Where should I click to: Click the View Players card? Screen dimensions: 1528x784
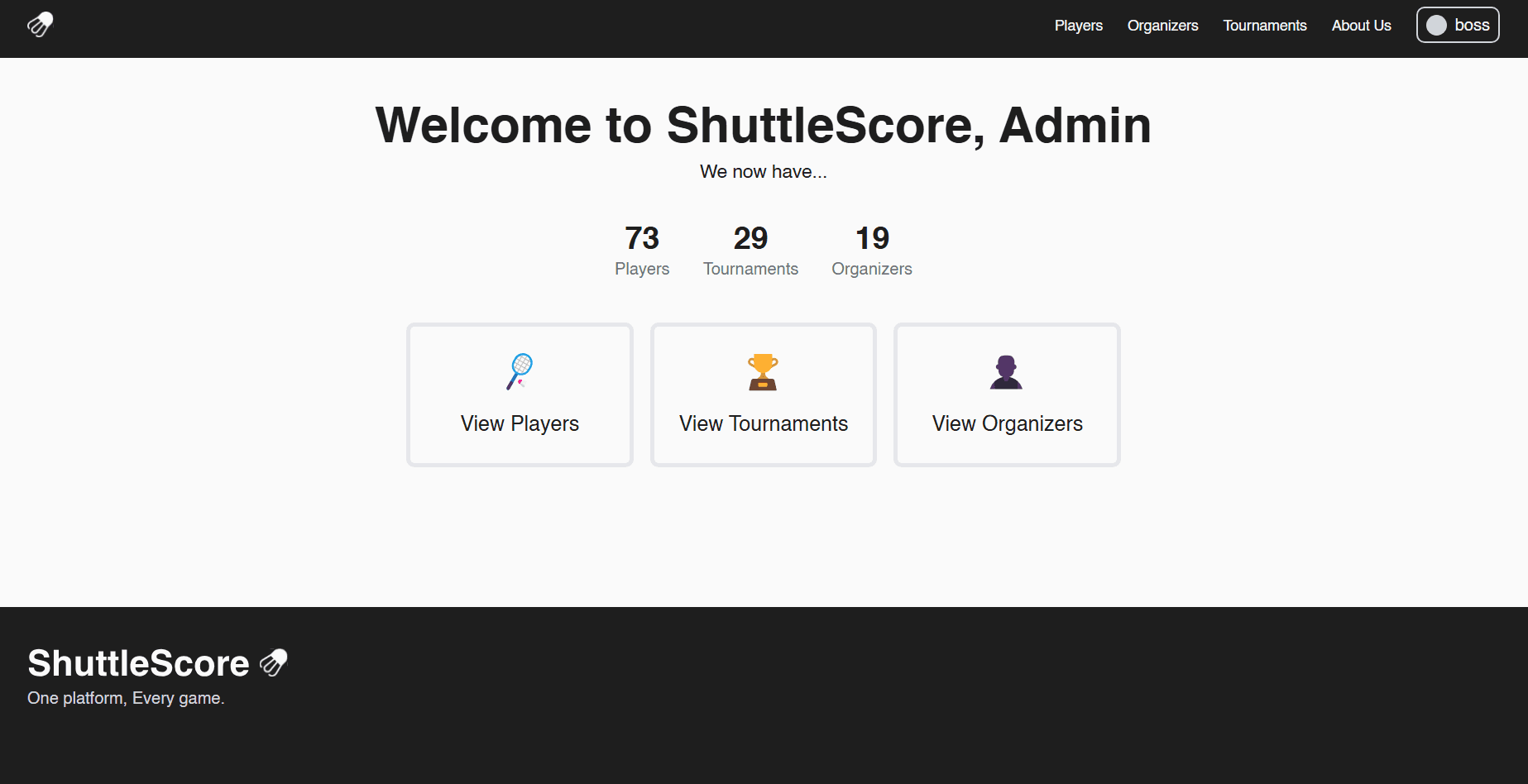tap(520, 394)
